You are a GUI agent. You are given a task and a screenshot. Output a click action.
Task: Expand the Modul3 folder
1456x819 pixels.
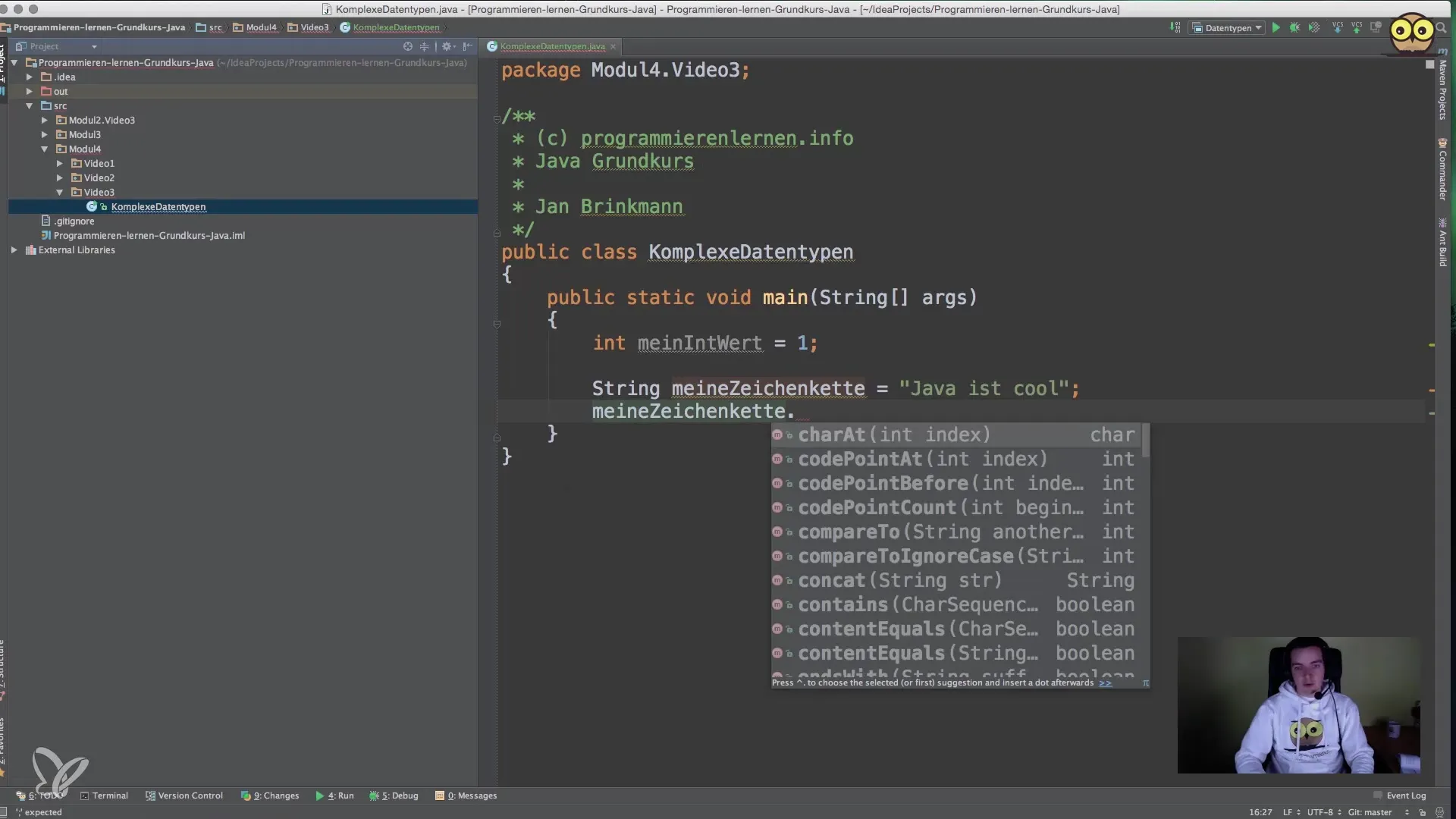[45, 135]
